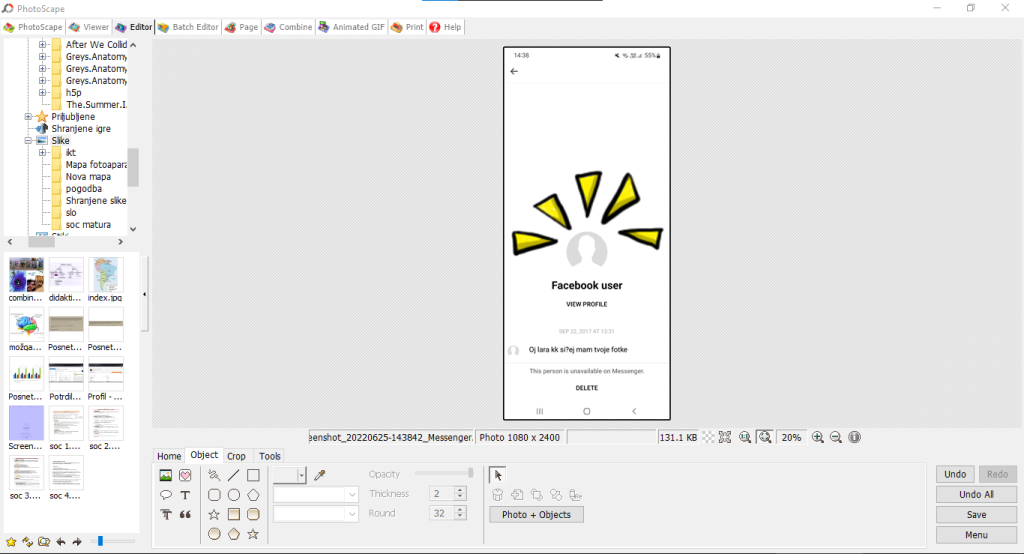
Task: Open the folder in Explorer icon
Action: pos(44,542)
